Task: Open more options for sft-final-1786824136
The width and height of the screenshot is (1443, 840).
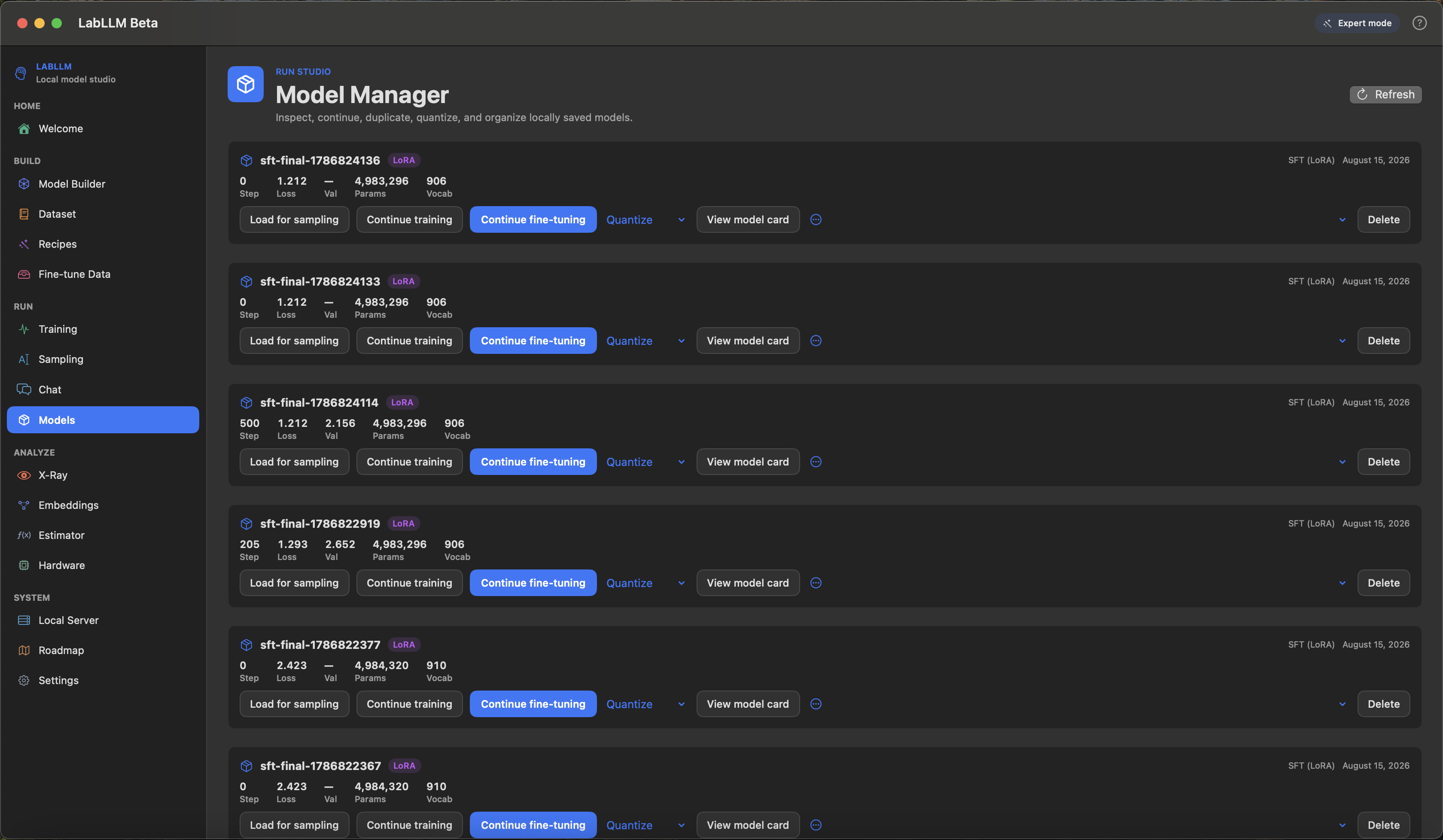Action: click(x=816, y=219)
